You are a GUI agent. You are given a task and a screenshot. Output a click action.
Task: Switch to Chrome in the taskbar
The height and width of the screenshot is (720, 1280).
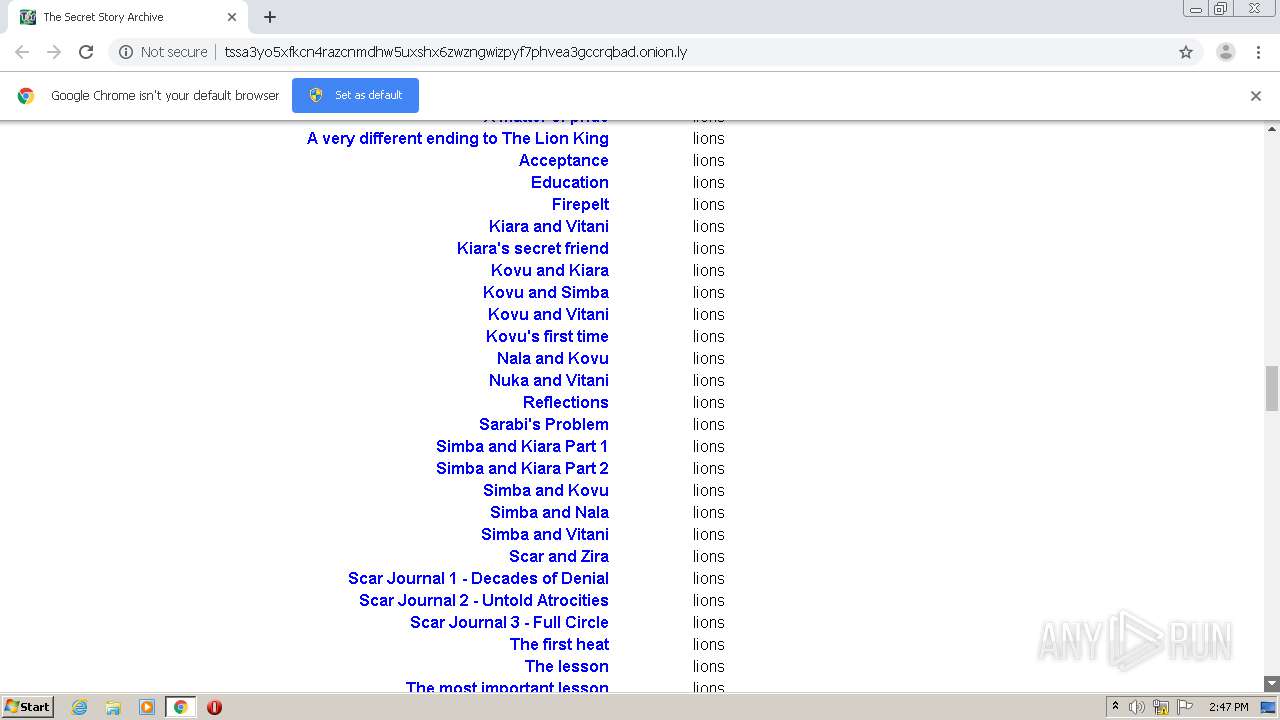pyautogui.click(x=180, y=707)
